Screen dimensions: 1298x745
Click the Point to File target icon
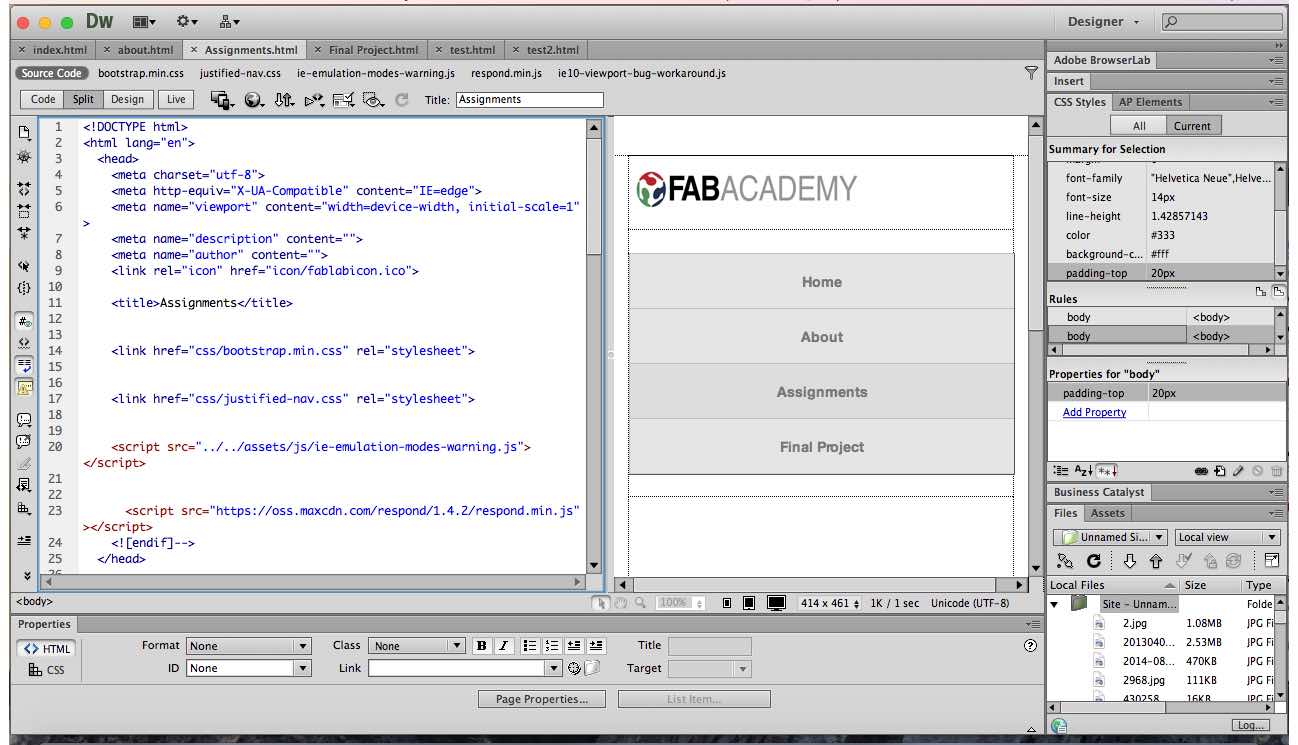(x=575, y=668)
